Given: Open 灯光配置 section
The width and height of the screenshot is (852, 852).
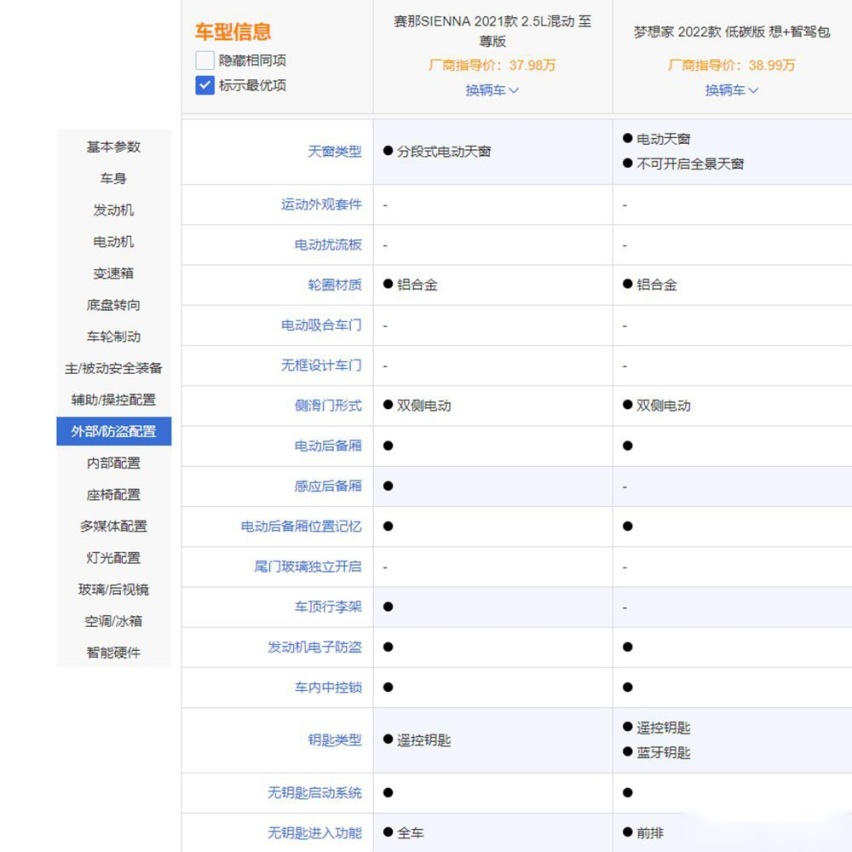Looking at the screenshot, I should coord(114,557).
